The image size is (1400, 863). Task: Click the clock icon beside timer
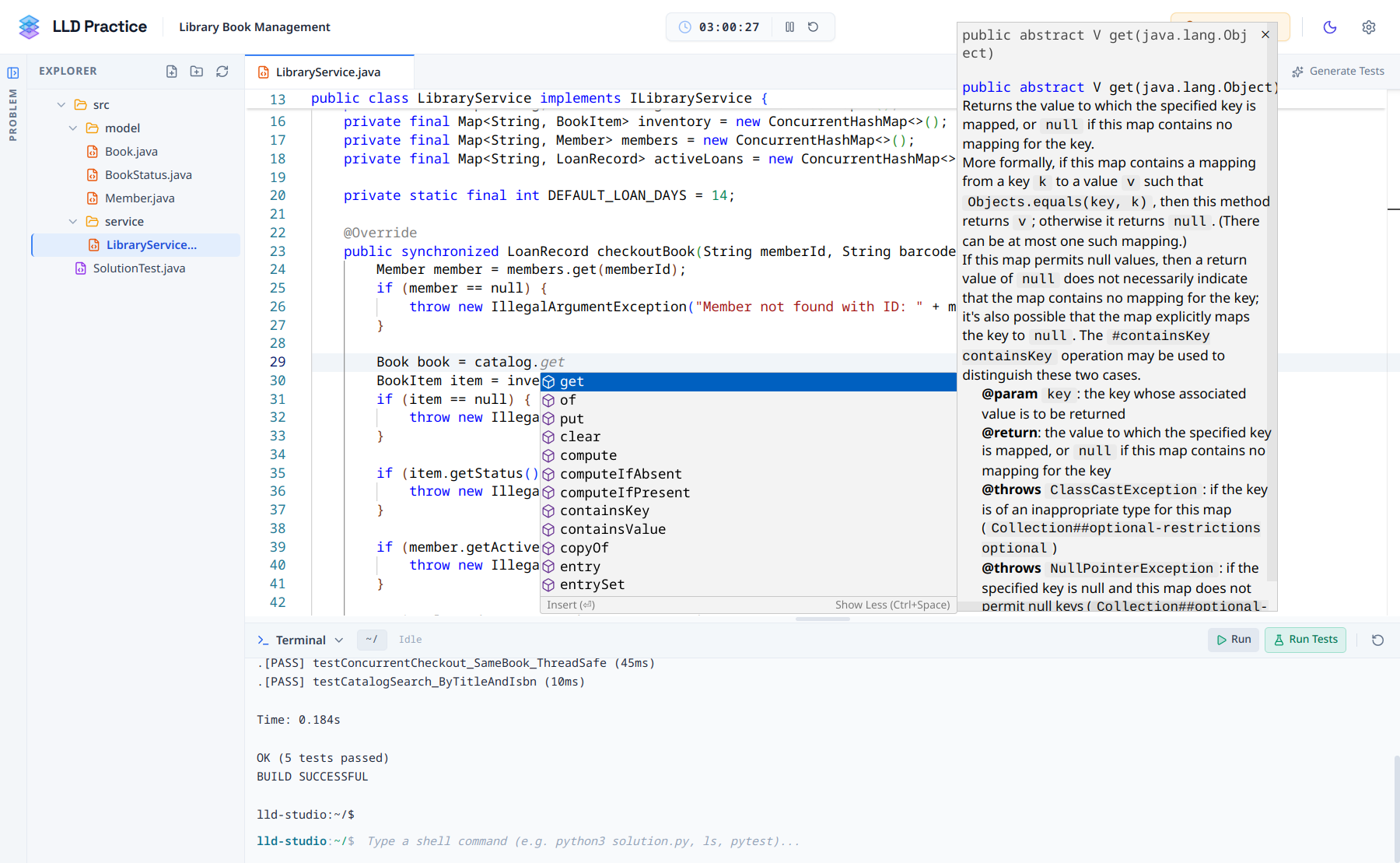click(684, 27)
